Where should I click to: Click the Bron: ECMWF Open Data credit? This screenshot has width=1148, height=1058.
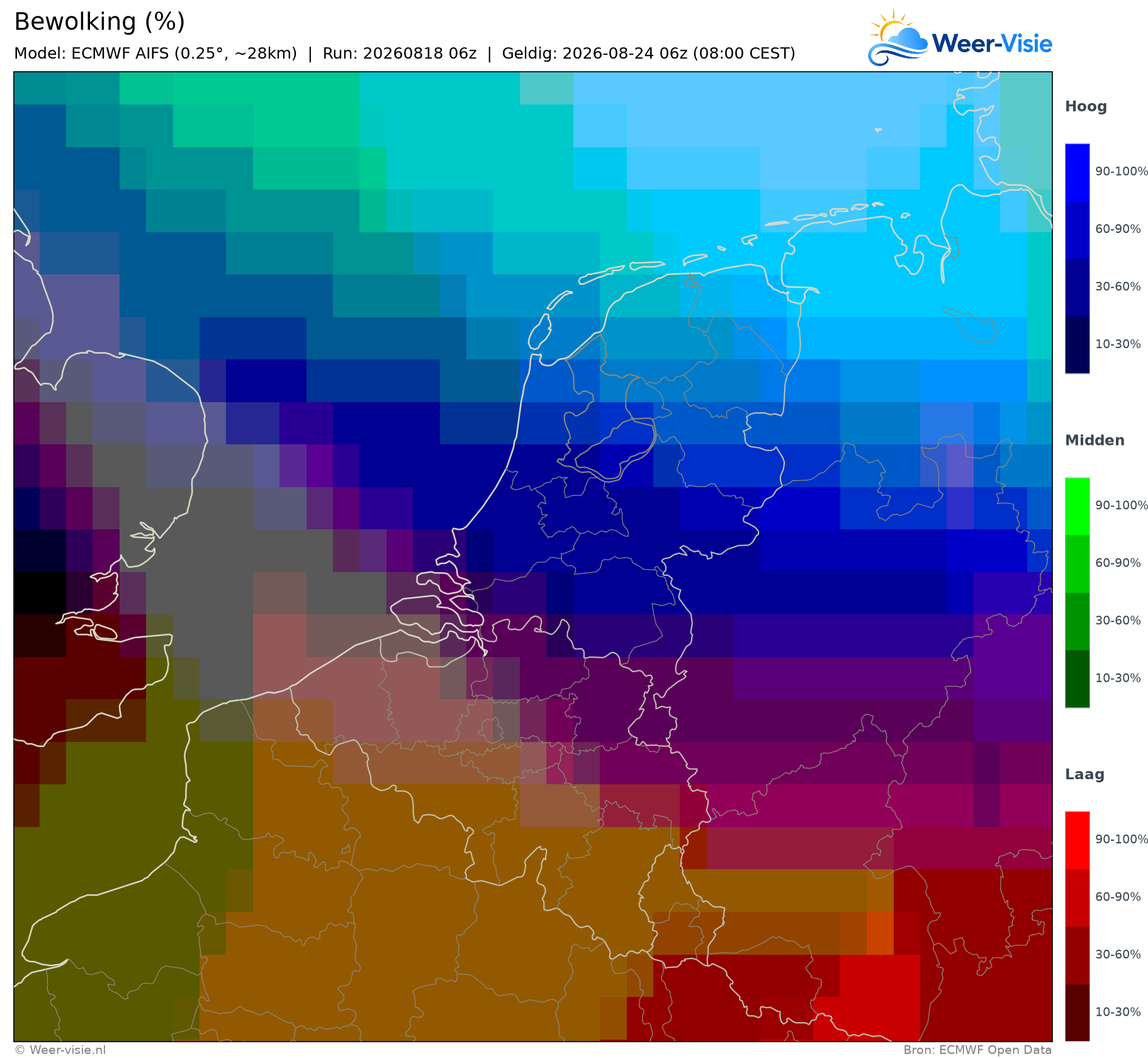[977, 1050]
